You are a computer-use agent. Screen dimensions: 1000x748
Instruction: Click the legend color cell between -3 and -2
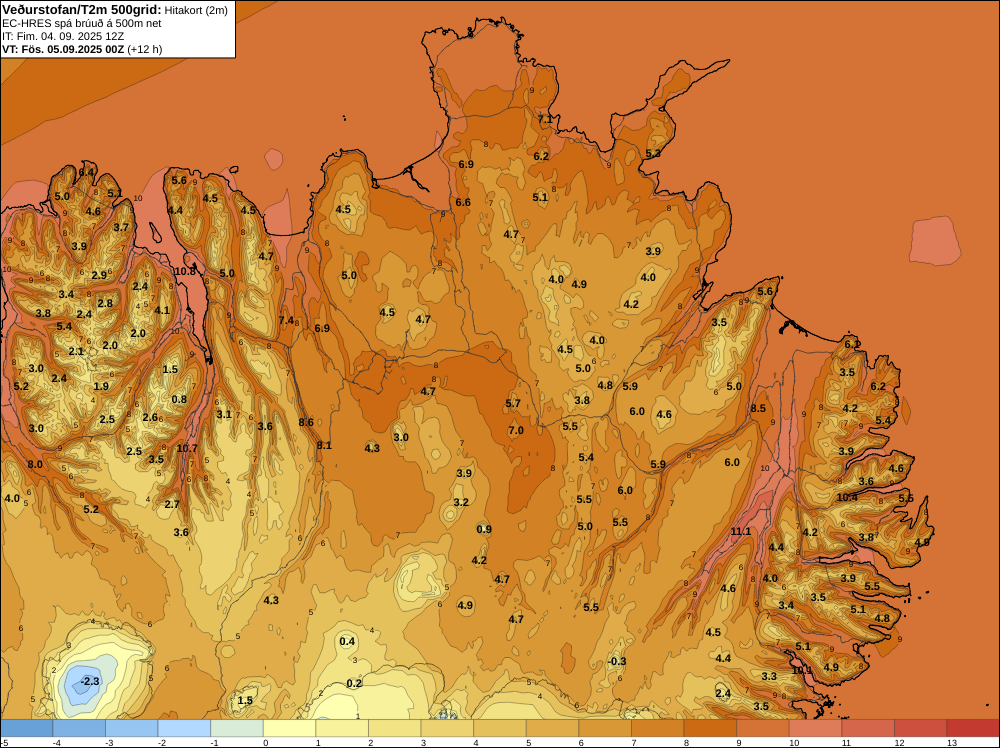point(131,728)
